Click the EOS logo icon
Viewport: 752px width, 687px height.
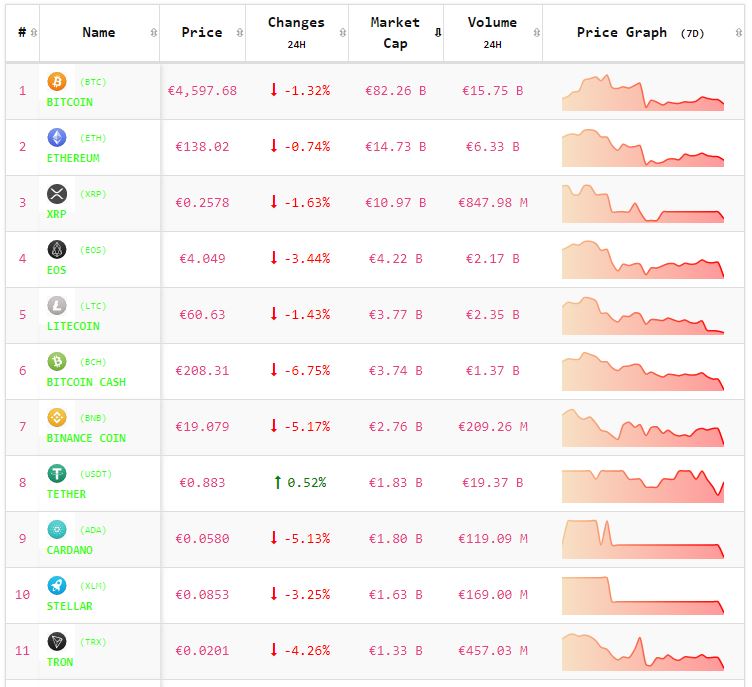[x=57, y=250]
